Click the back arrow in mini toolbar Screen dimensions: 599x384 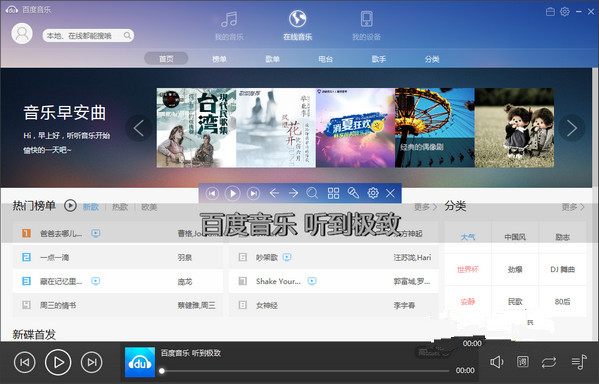(x=274, y=193)
